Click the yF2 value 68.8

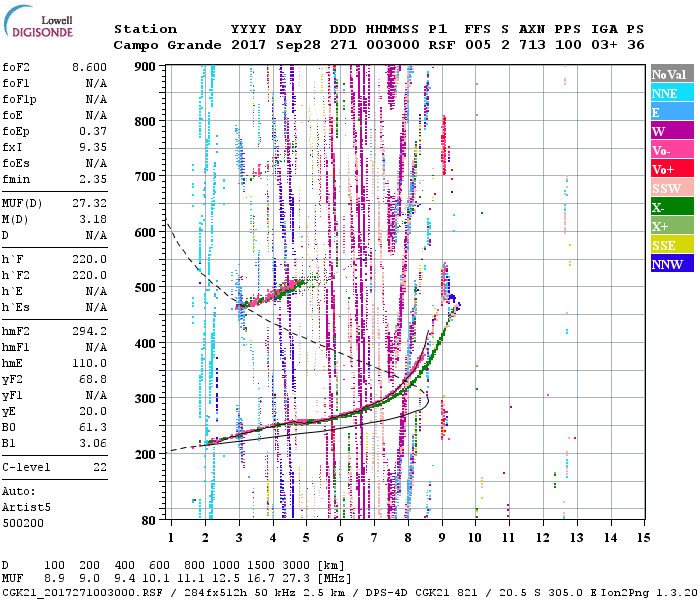click(93, 379)
